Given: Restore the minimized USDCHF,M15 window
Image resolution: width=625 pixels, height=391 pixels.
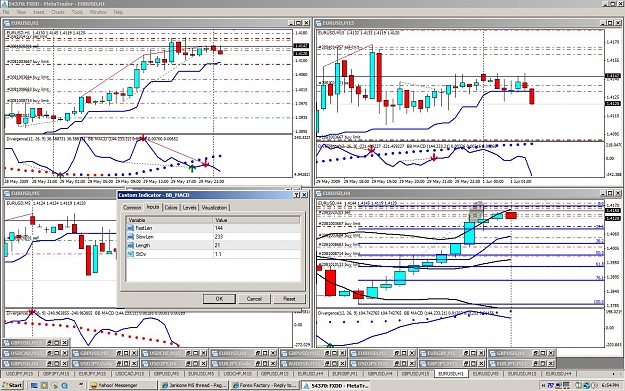Looking at the screenshot, I should tap(188, 353).
